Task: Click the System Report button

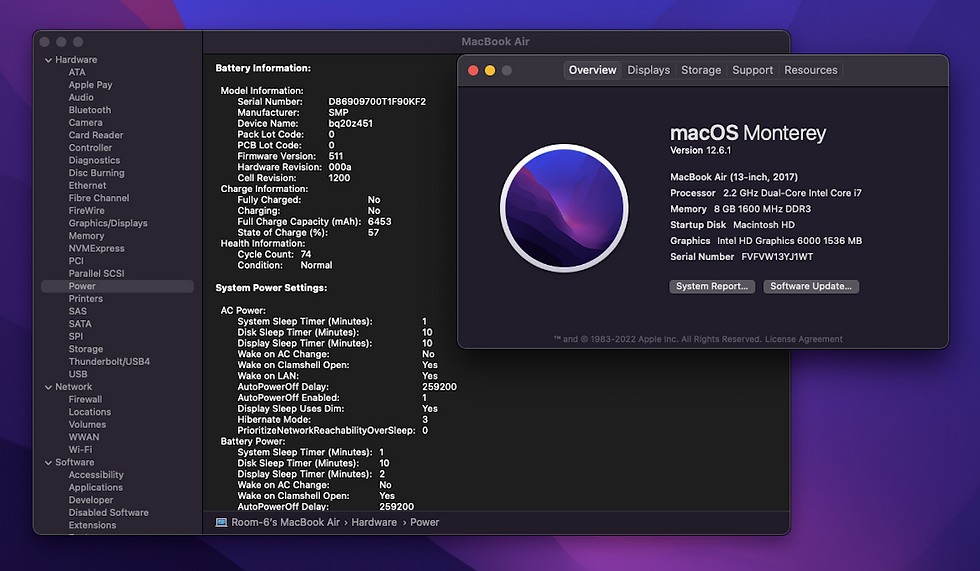Action: [712, 286]
